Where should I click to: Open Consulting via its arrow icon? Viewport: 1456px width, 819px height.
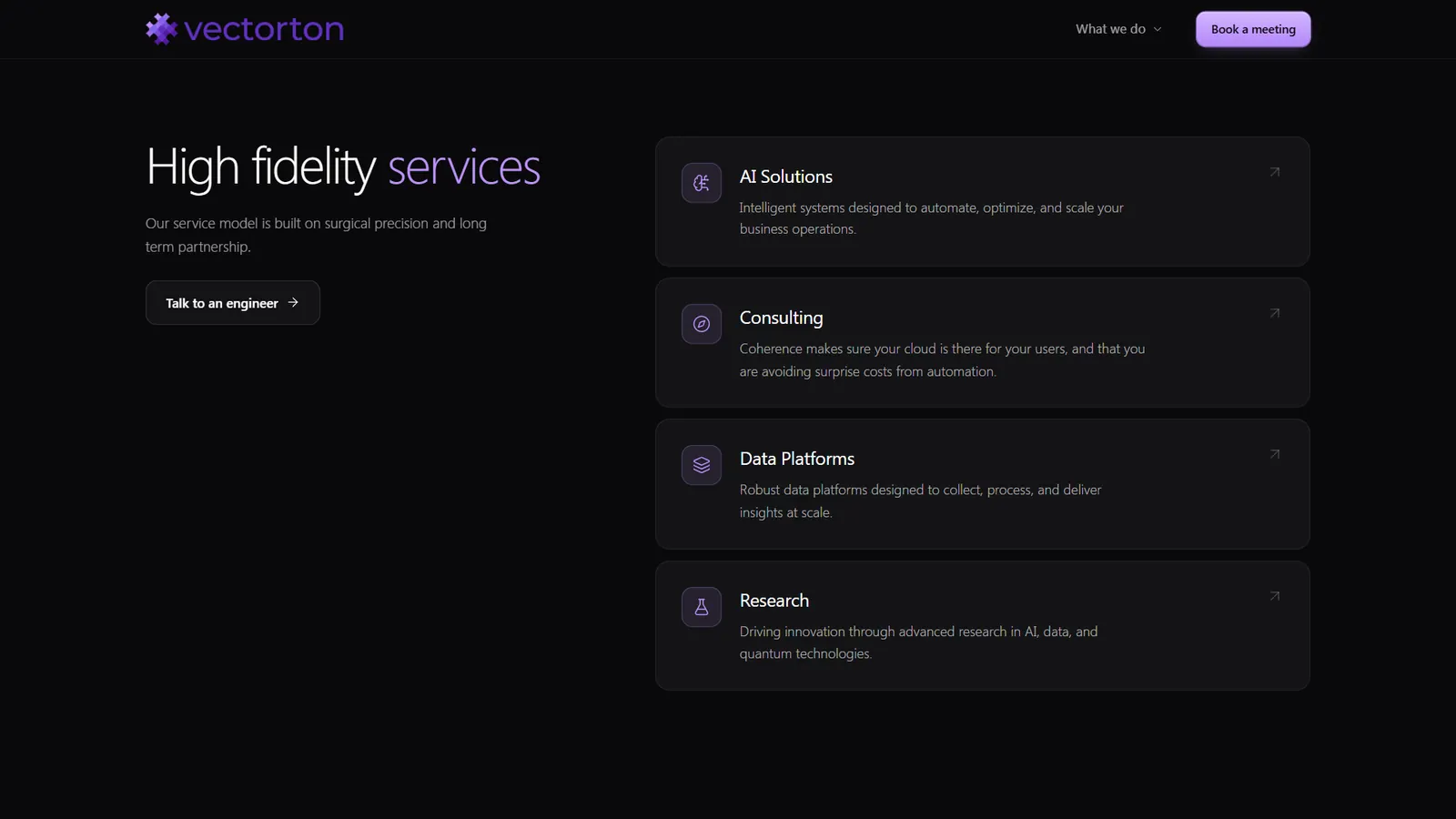[1275, 313]
